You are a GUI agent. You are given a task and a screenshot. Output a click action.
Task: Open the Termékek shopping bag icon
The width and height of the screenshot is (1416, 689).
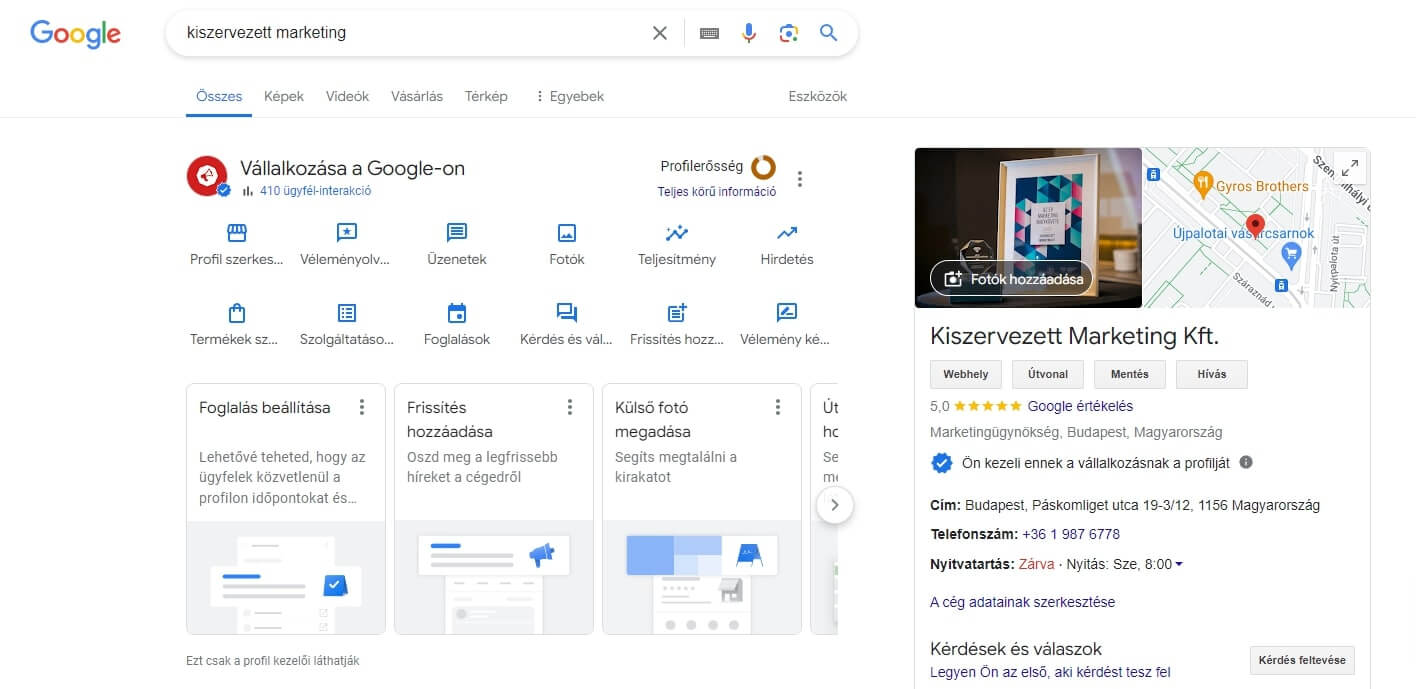pyautogui.click(x=237, y=313)
